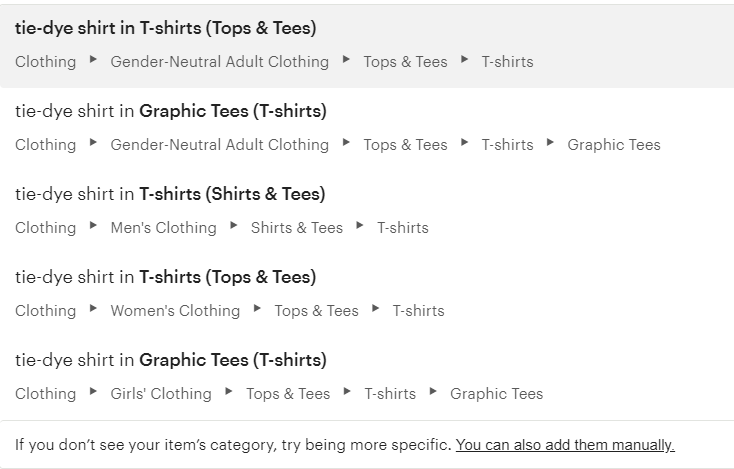Click Graphic Tees at end of second breadcrumb
734x469 pixels.
point(614,145)
